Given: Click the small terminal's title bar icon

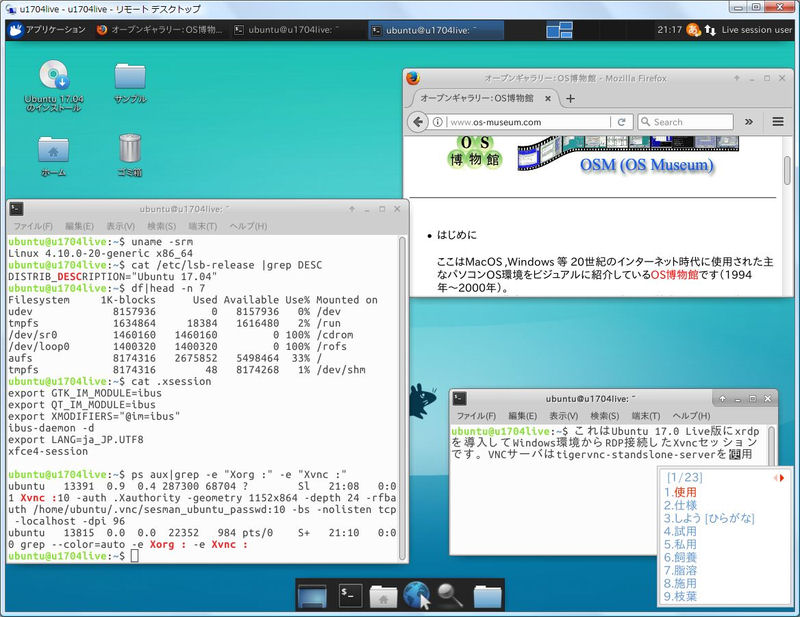Looking at the screenshot, I should pyautogui.click(x=460, y=399).
